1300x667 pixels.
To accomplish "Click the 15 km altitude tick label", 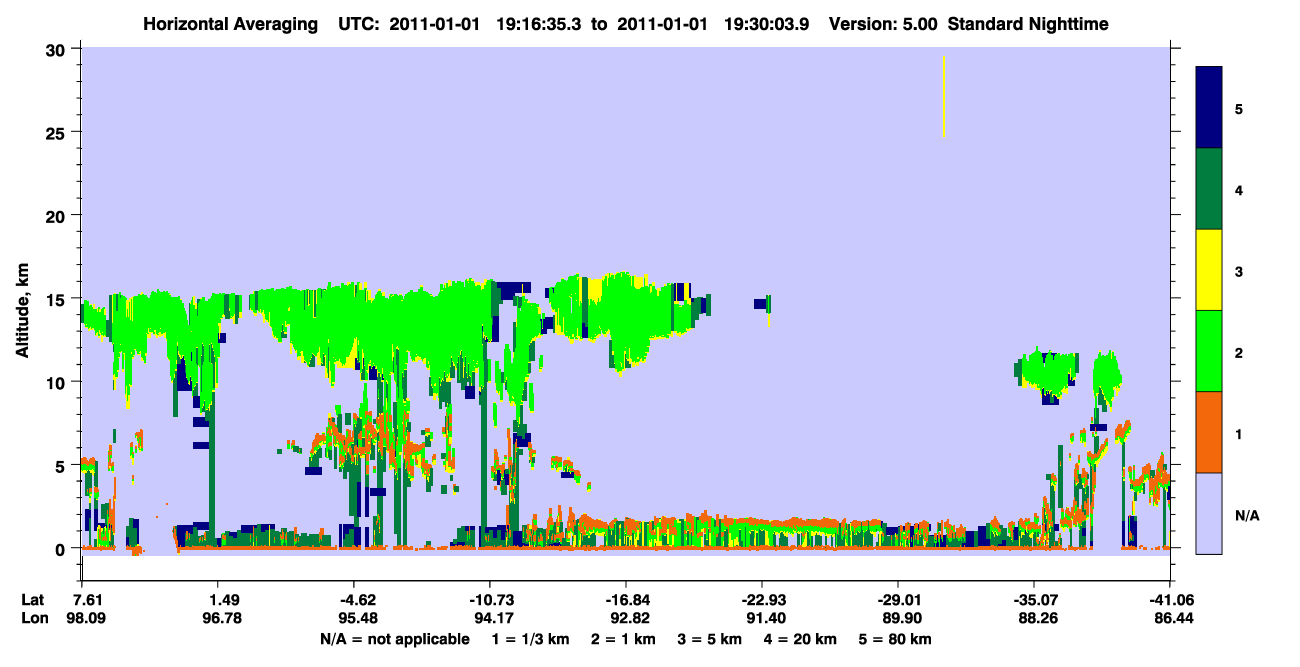I will (x=57, y=299).
